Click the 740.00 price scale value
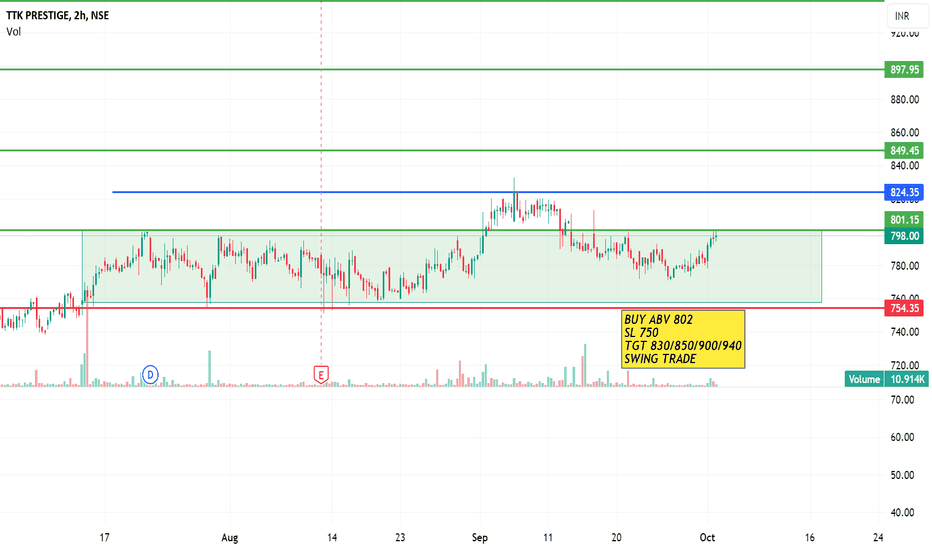This screenshot has width=932, height=550. tap(905, 332)
